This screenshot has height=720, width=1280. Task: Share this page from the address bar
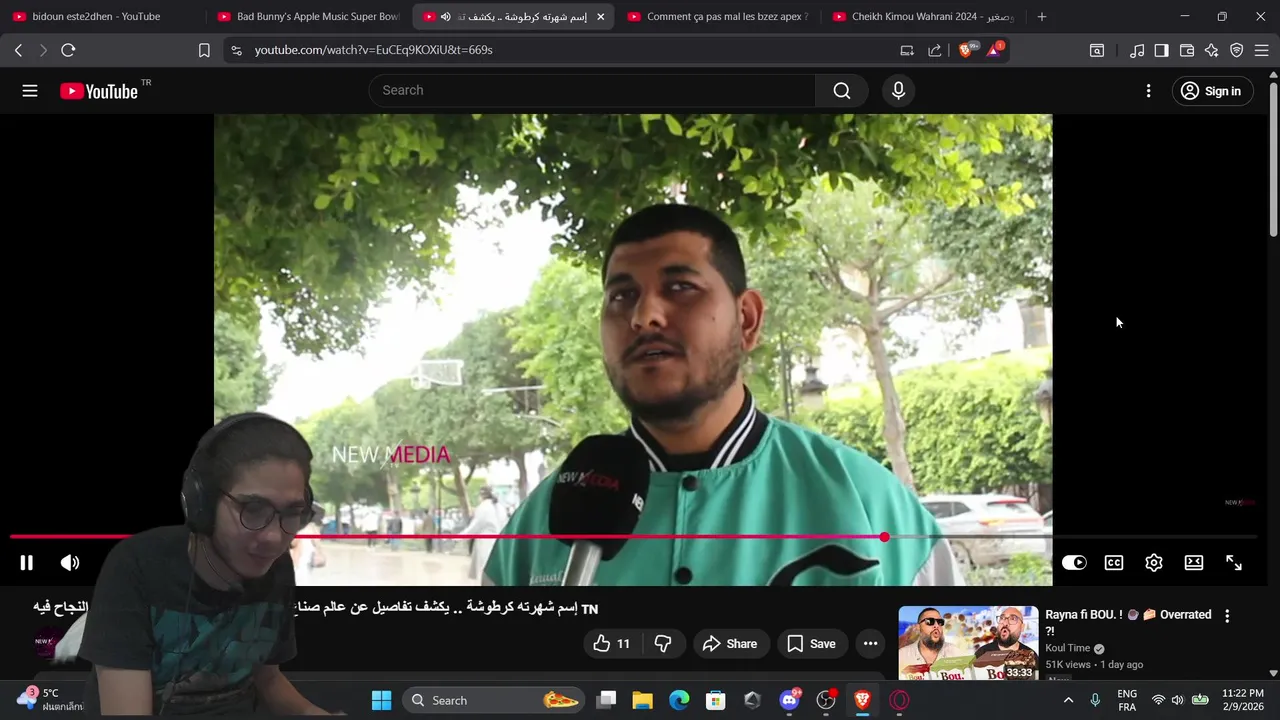click(x=935, y=50)
